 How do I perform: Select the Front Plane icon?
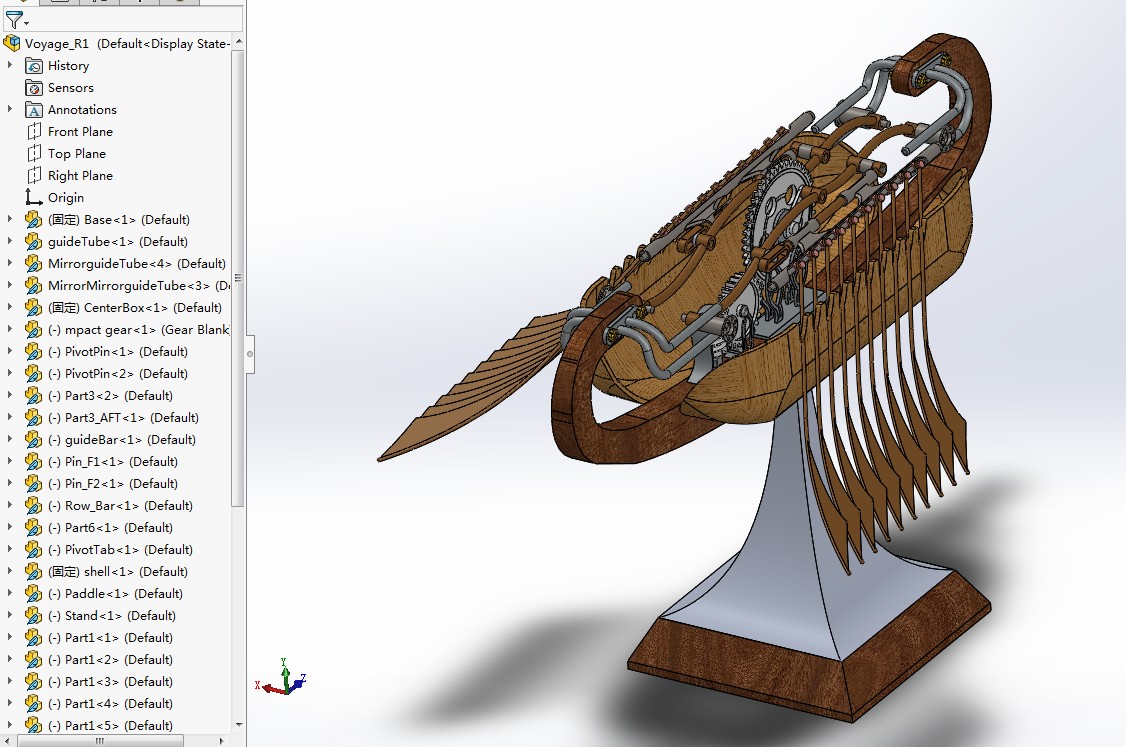click(x=34, y=132)
